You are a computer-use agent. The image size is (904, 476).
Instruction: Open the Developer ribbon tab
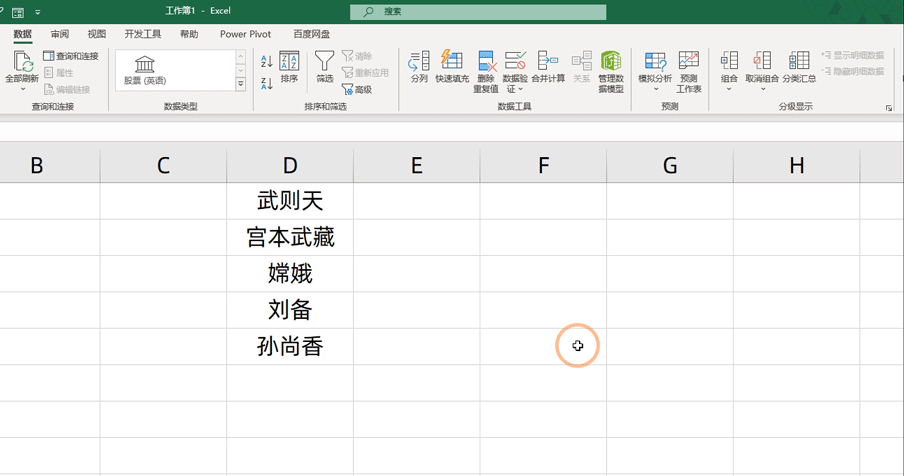pos(143,34)
